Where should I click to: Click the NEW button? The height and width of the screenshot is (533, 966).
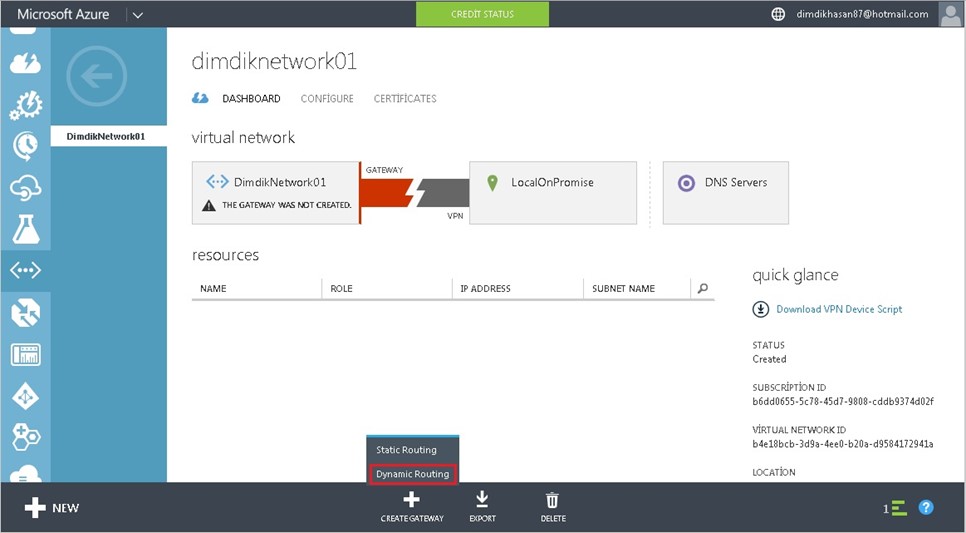(x=52, y=508)
